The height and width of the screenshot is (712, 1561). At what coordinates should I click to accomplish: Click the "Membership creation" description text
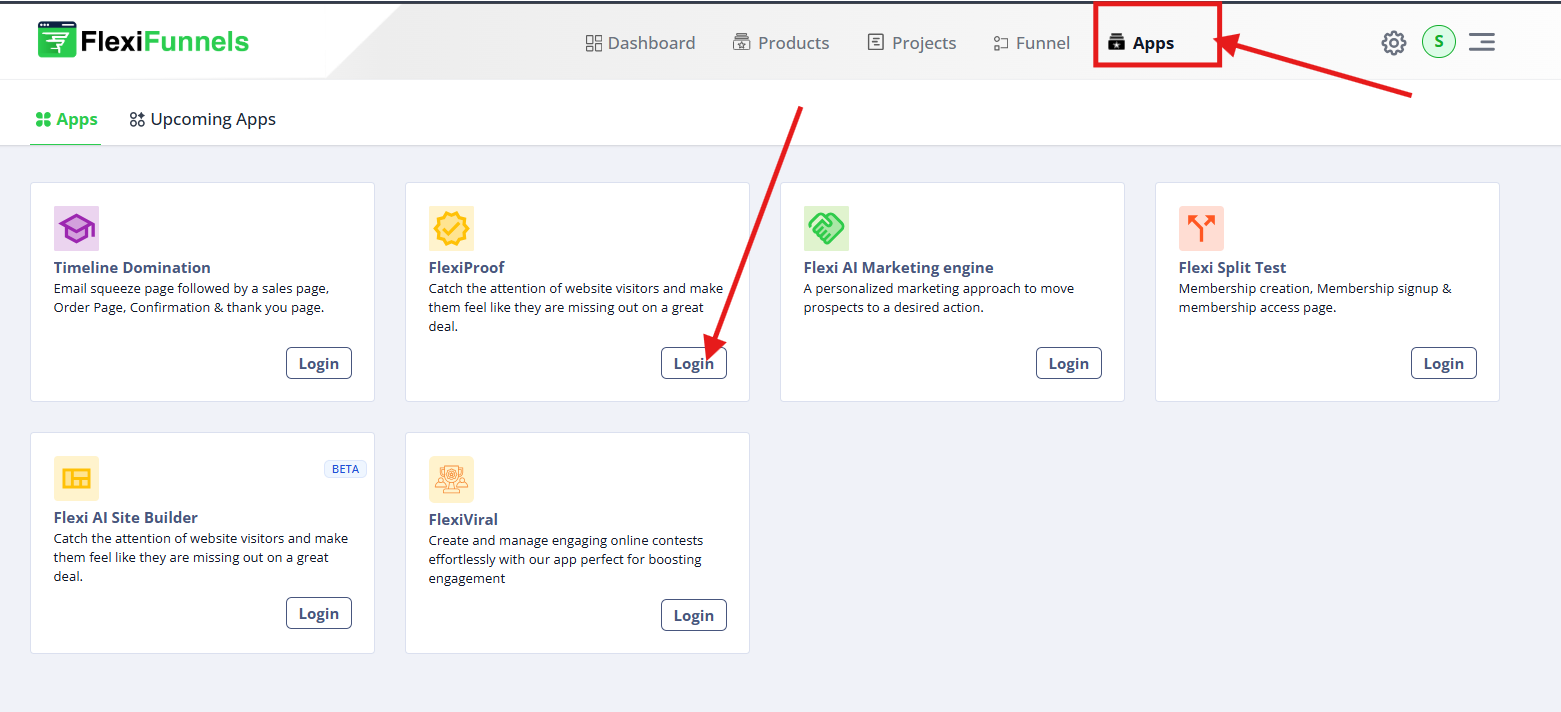[1315, 298]
